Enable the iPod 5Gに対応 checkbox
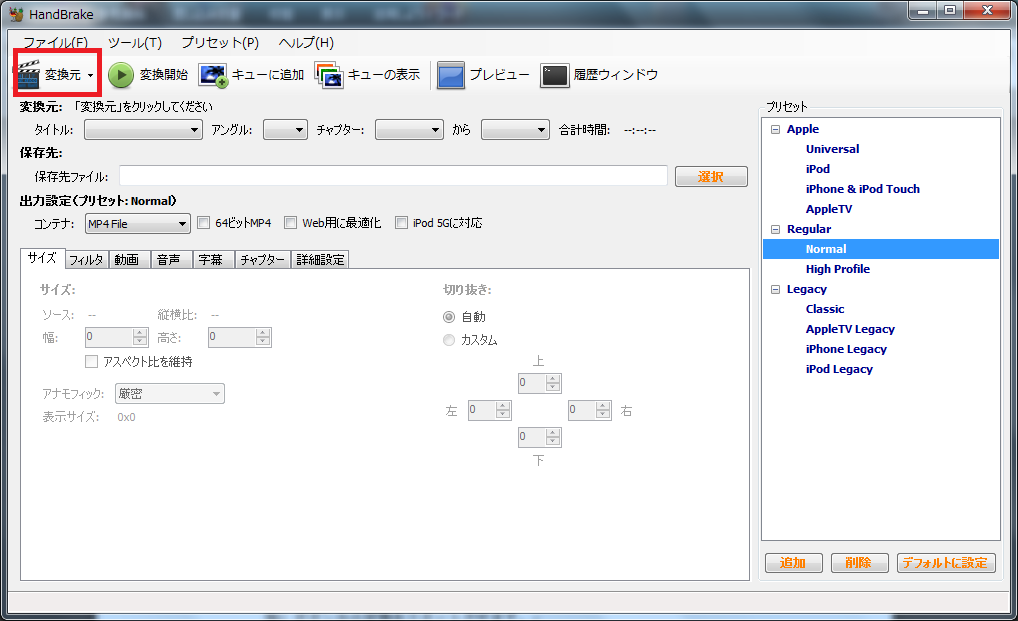Viewport: 1018px width, 621px height. pos(401,223)
